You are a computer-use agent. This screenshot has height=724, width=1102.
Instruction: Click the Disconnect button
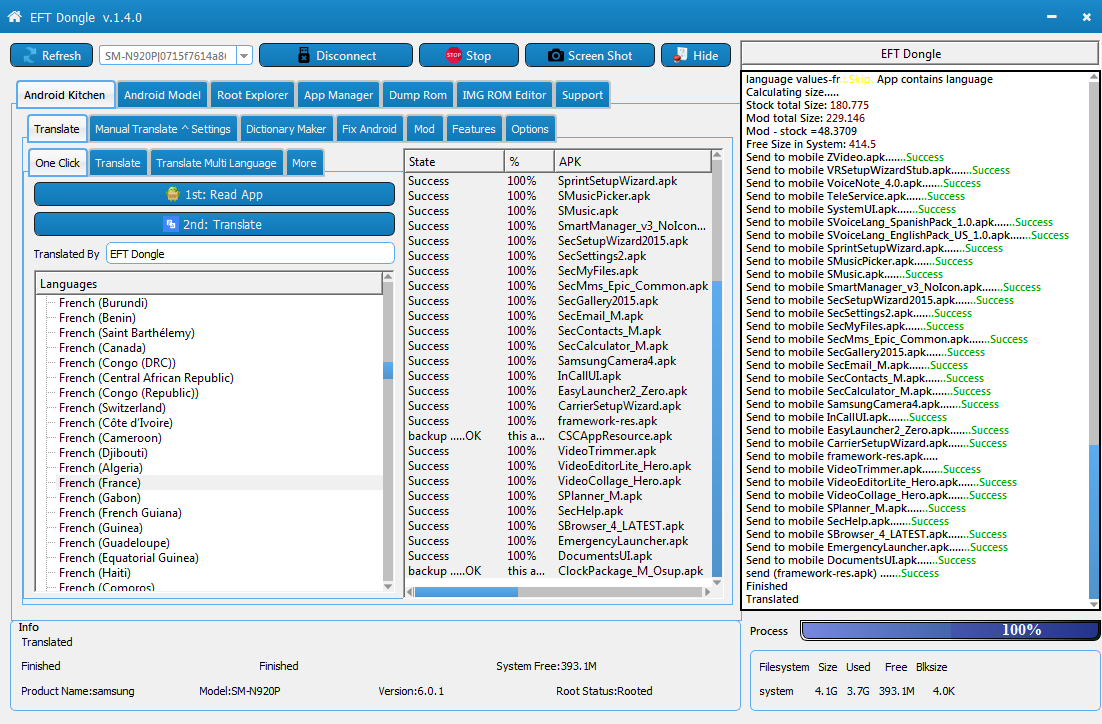pyautogui.click(x=336, y=56)
